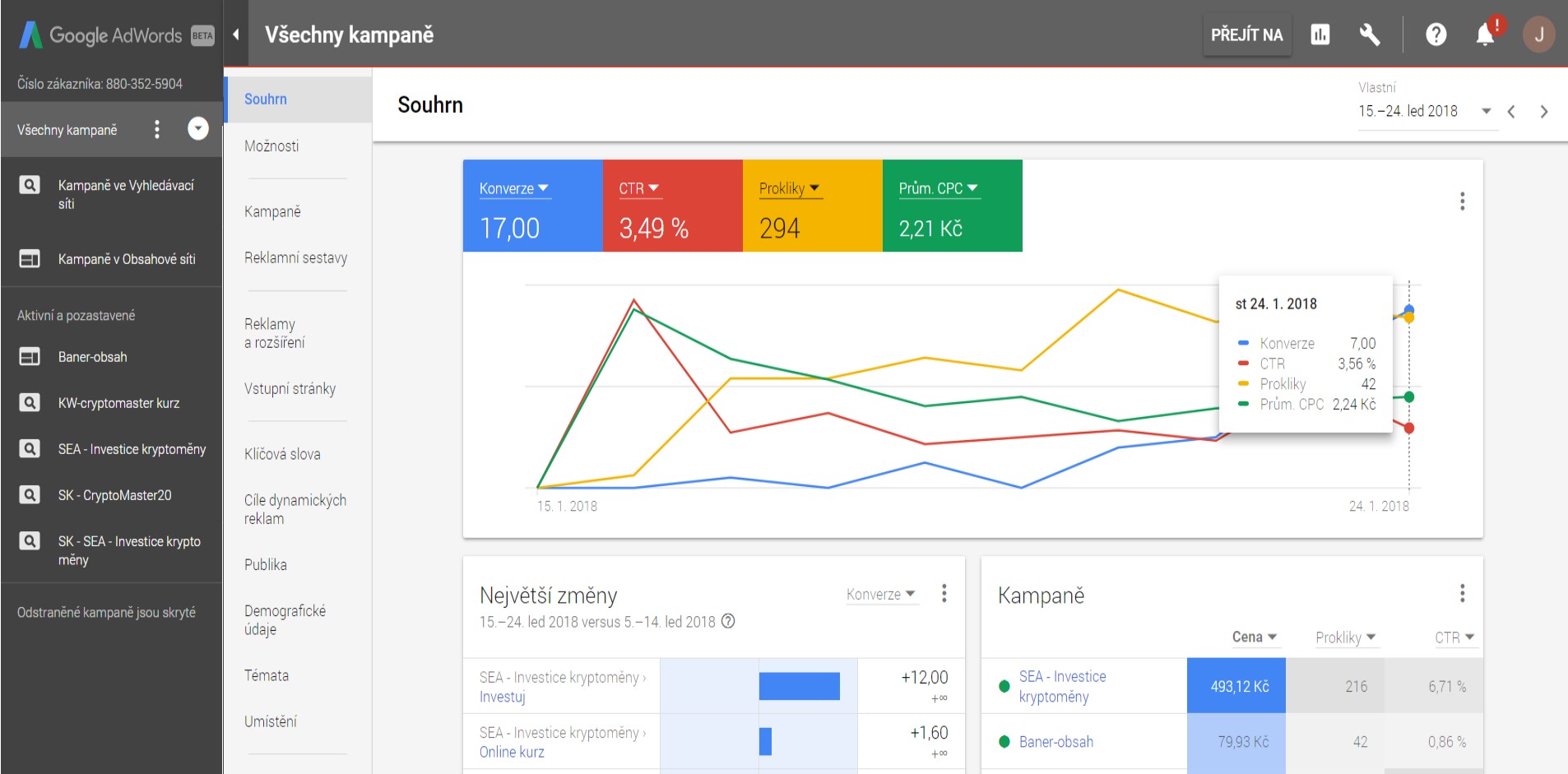The width and height of the screenshot is (1568, 774).
Task: Click display icon for Kampaně v Obsahové síti
Action: click(x=30, y=259)
